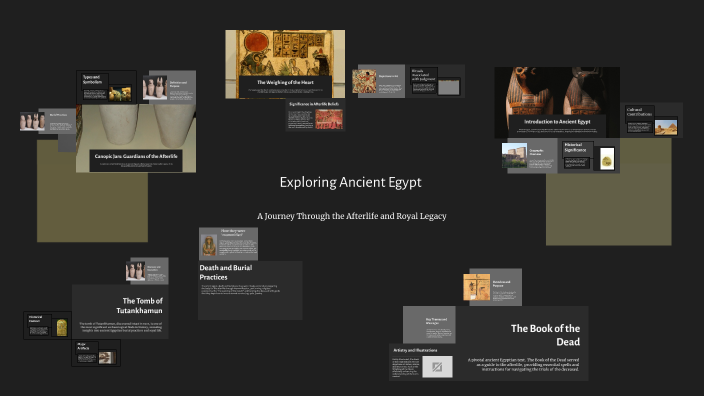The width and height of the screenshot is (704, 396).
Task: Open 'Canopic Jars: Guardians of the Afterlife' topic
Action: tap(136, 138)
